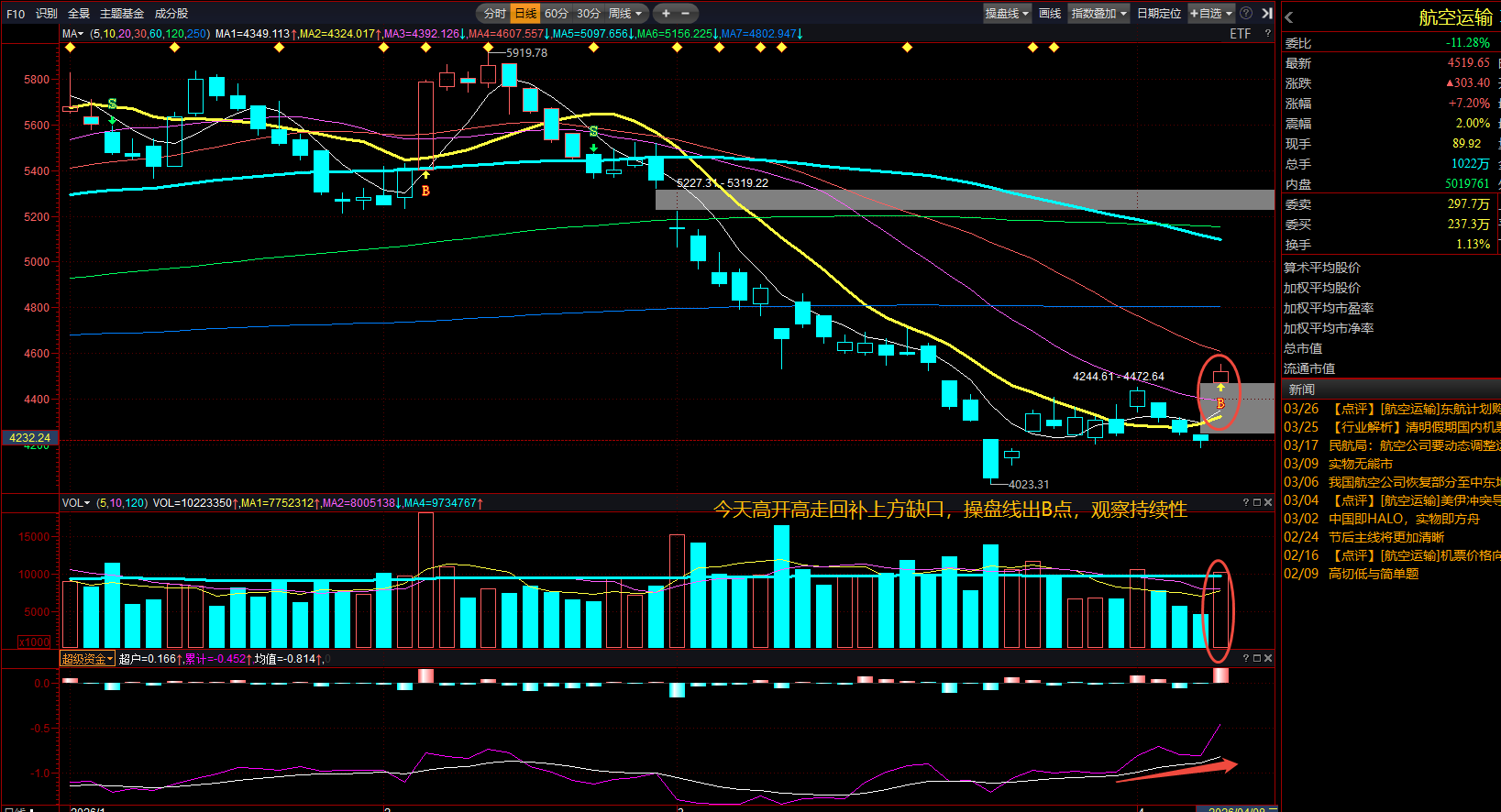Zoom in chart with plus button
Viewport: 1501px width, 812px height.
tap(666, 13)
